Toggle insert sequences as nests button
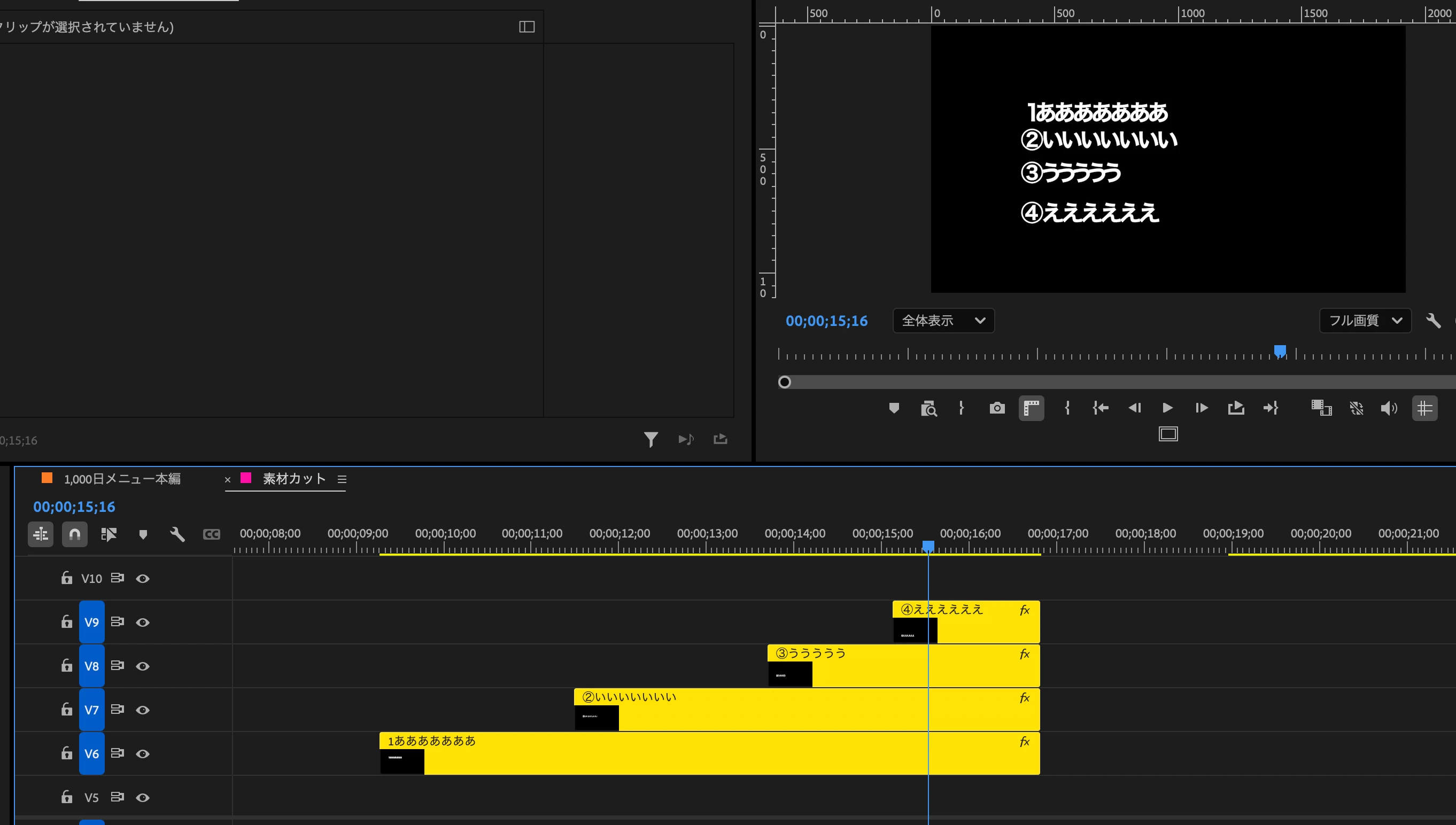This screenshot has width=1456, height=825. coord(41,534)
